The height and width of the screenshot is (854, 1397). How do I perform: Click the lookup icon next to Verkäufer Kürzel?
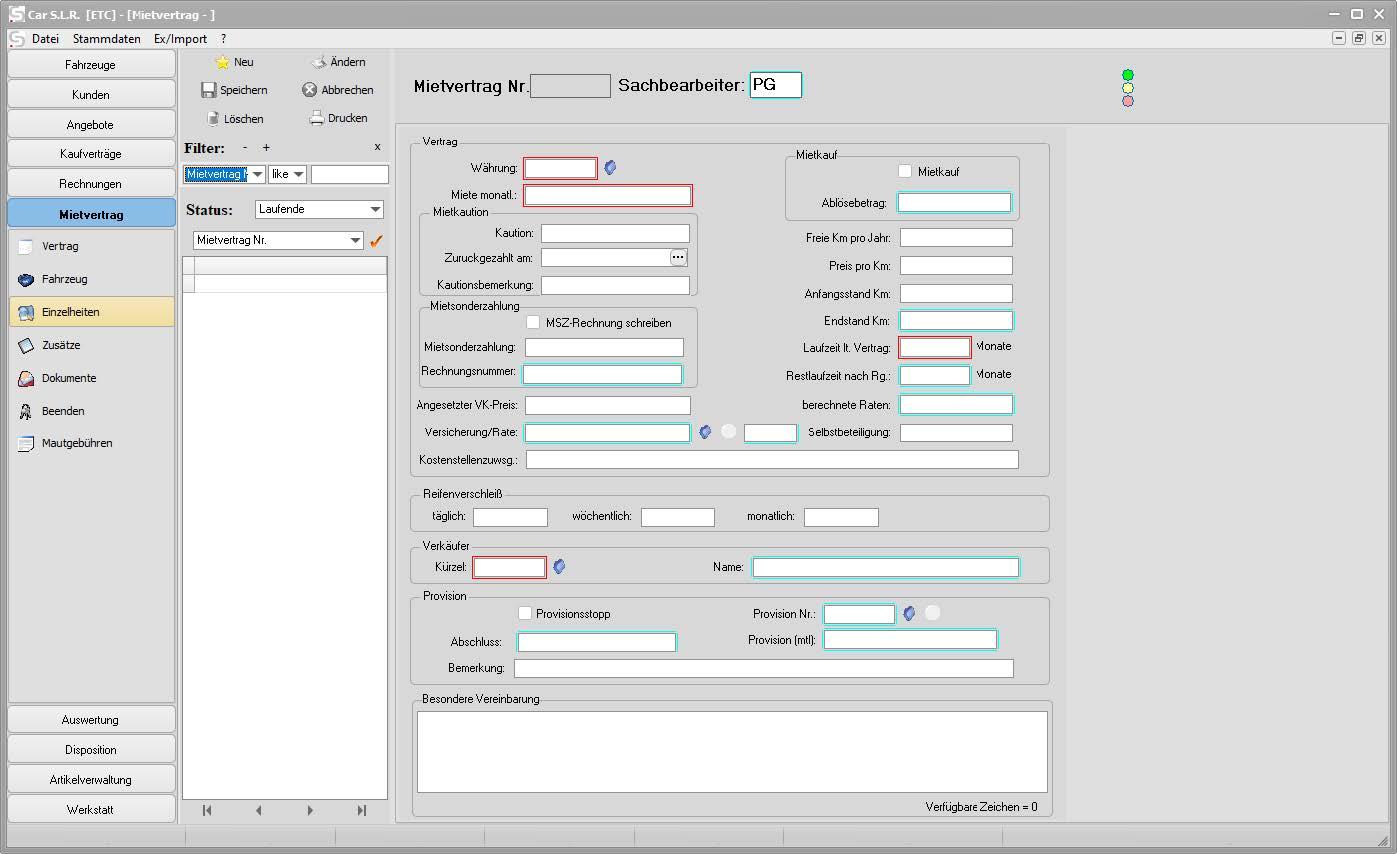click(x=560, y=567)
